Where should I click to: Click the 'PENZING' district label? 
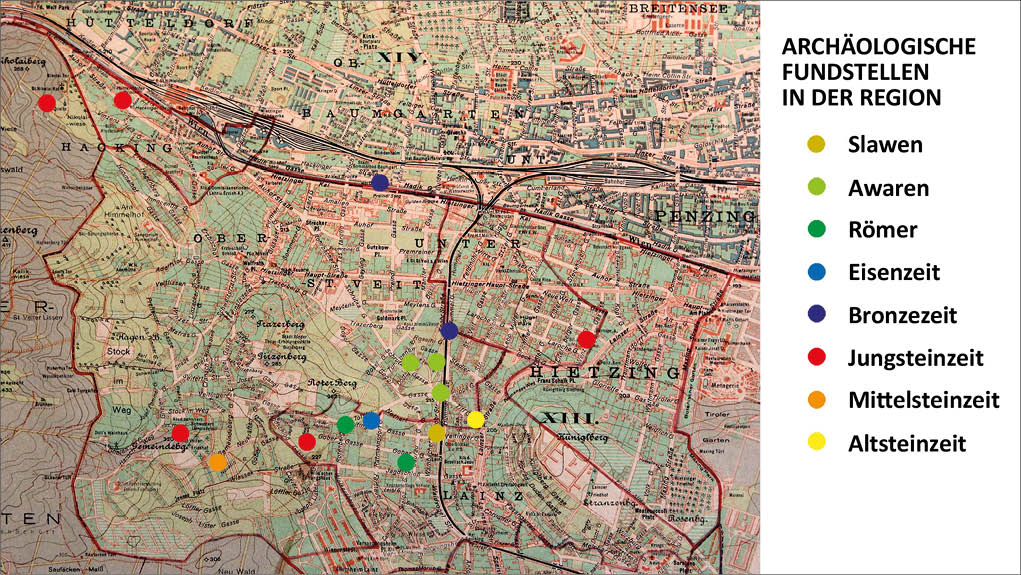[x=705, y=216]
